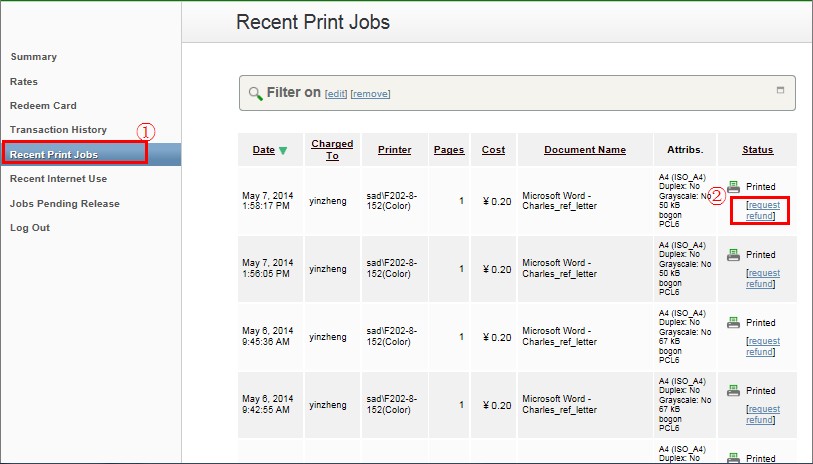Viewport: 813px width, 464px height.
Task: View Recent Internet Use
Action: click(x=58, y=179)
